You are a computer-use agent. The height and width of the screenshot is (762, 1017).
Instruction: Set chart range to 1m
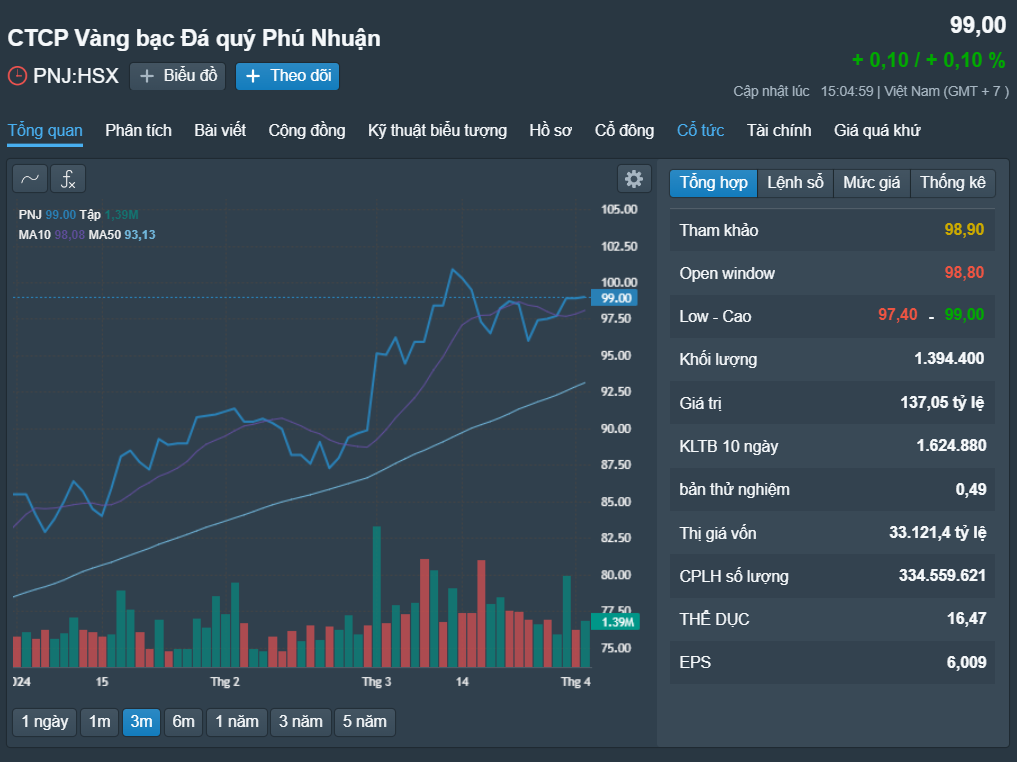tap(99, 722)
